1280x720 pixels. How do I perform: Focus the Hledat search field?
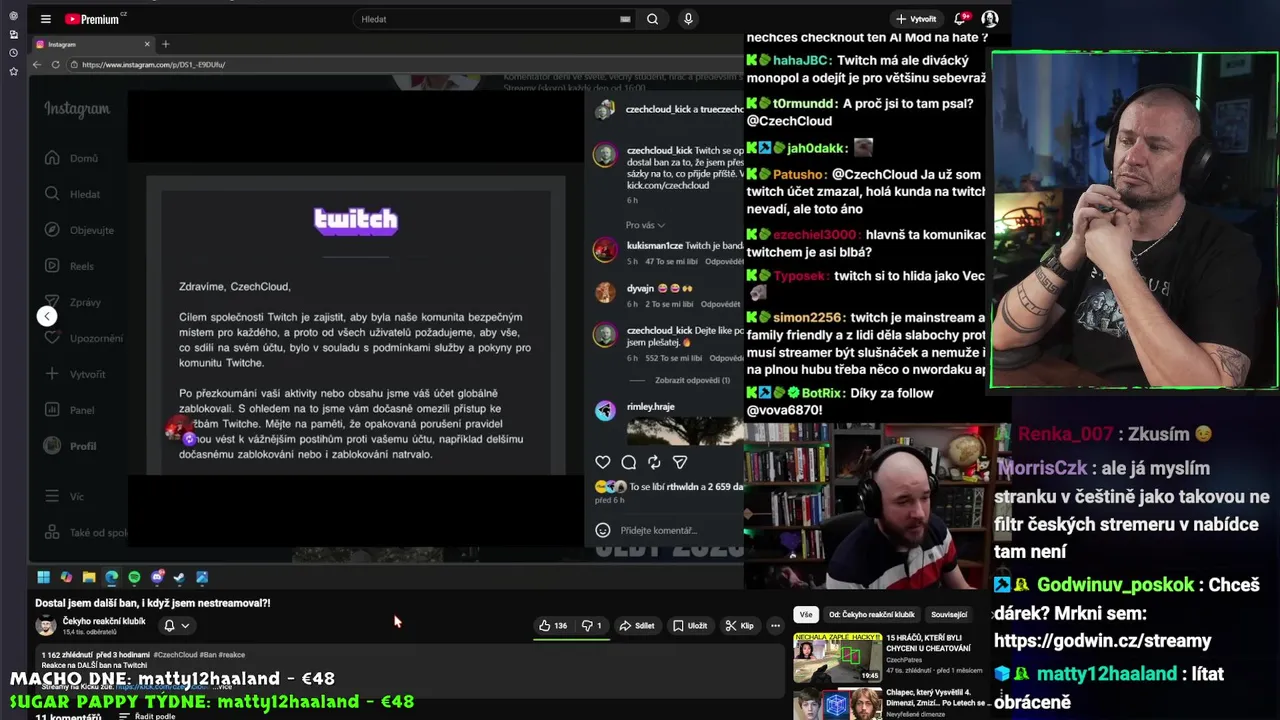pos(488,19)
